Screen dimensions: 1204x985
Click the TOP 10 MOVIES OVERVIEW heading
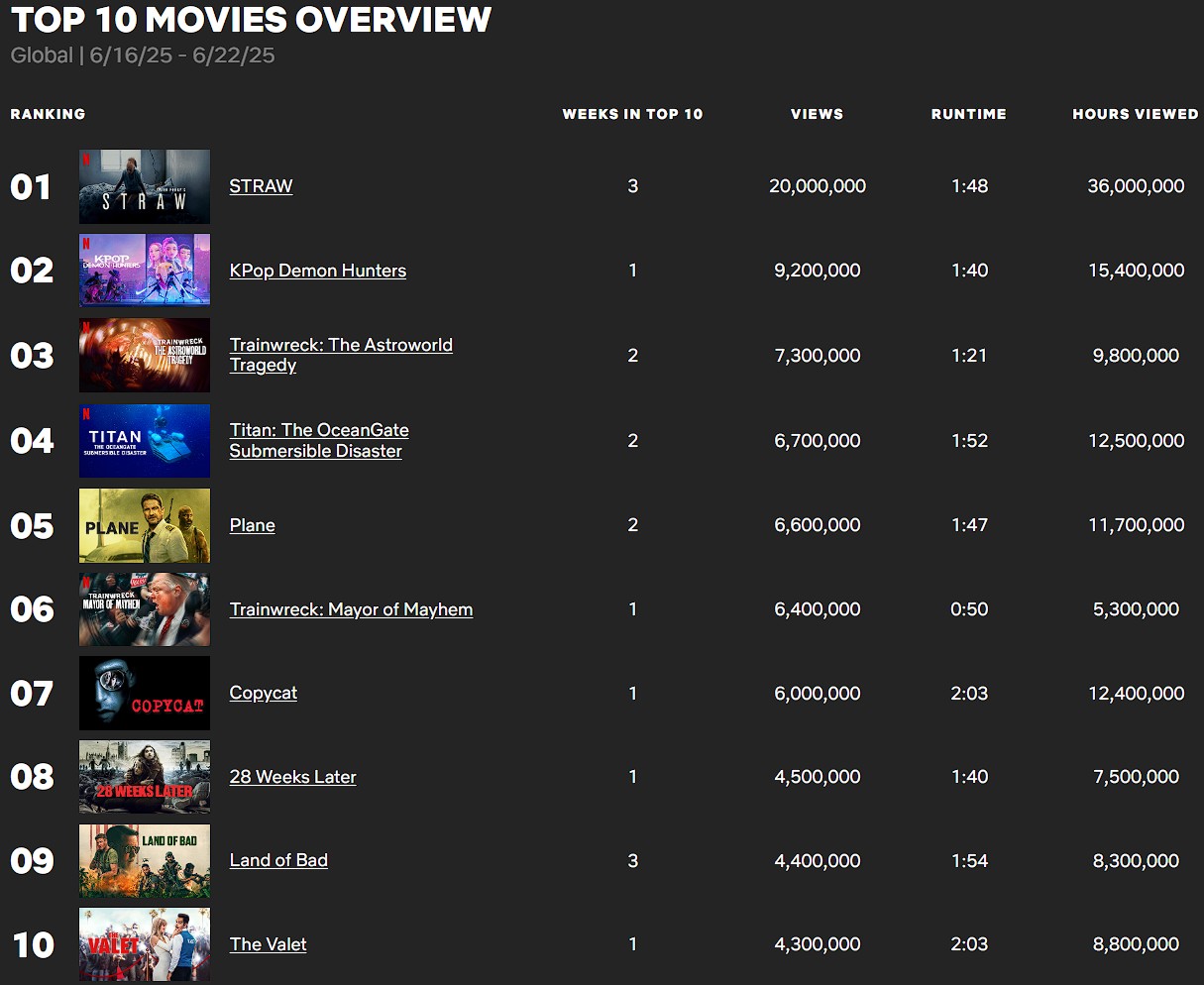(252, 20)
